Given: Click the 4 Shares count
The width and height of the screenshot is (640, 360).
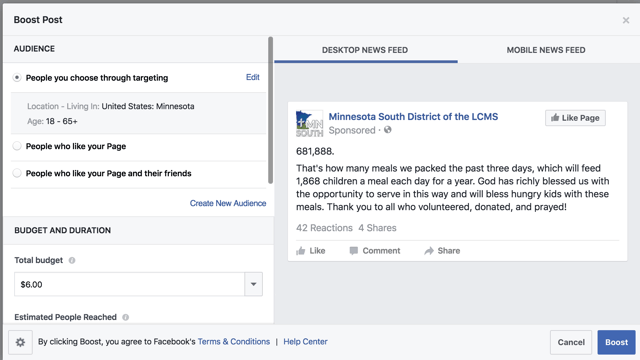Looking at the screenshot, I should click(377, 228).
